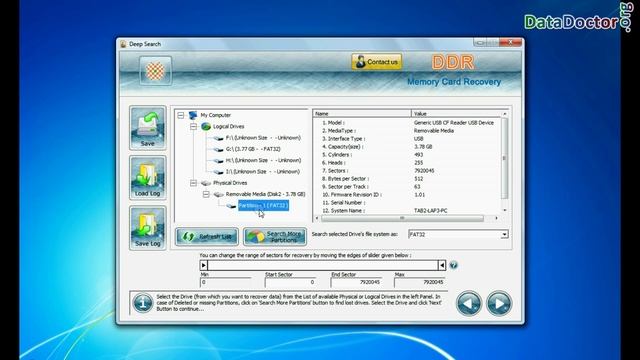
Task: Click the scroll right arrow of properties list
Action: pyautogui.click(x=496, y=218)
